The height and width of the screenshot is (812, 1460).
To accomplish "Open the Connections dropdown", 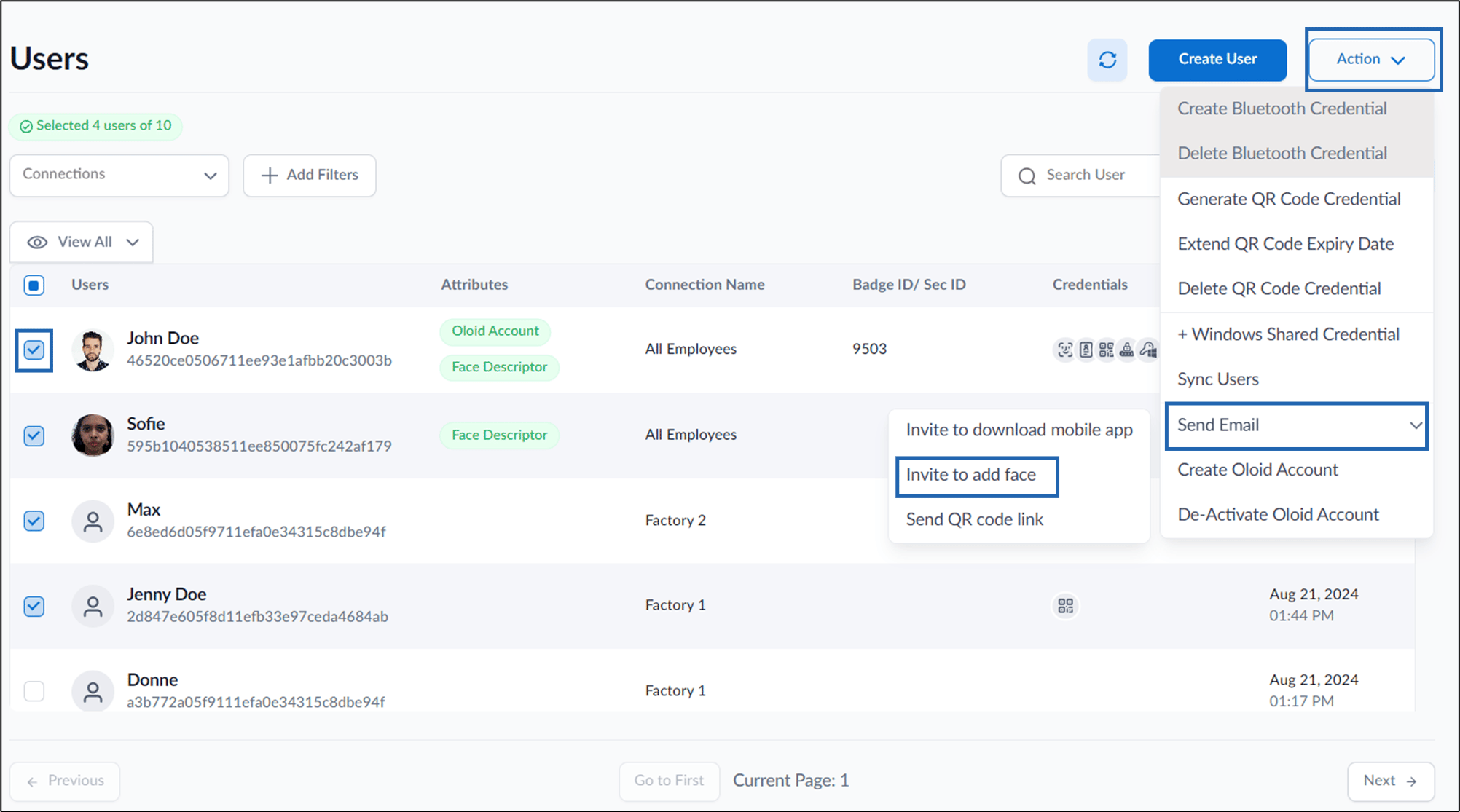I will pyautogui.click(x=119, y=175).
